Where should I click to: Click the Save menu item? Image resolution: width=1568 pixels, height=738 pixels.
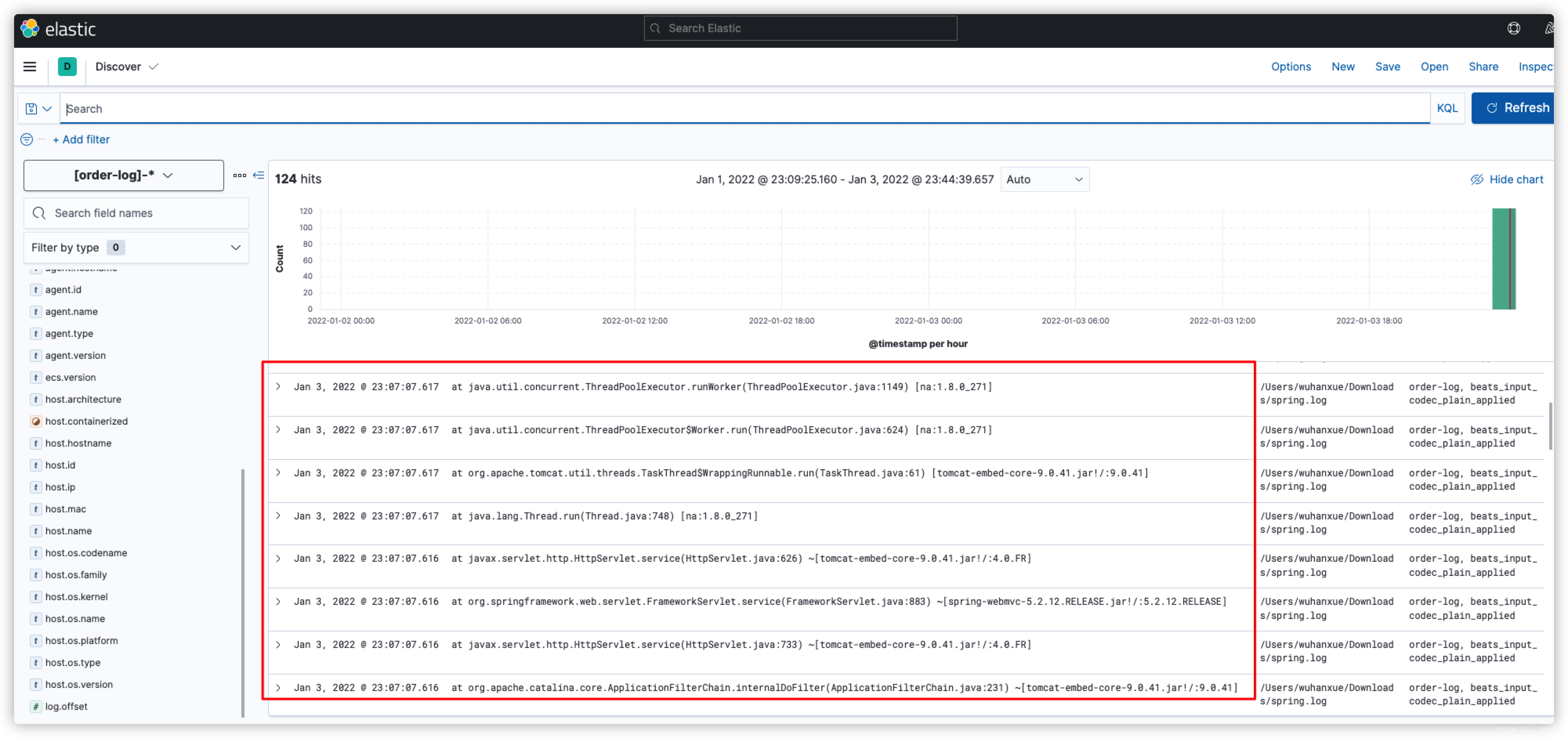pyautogui.click(x=1387, y=66)
